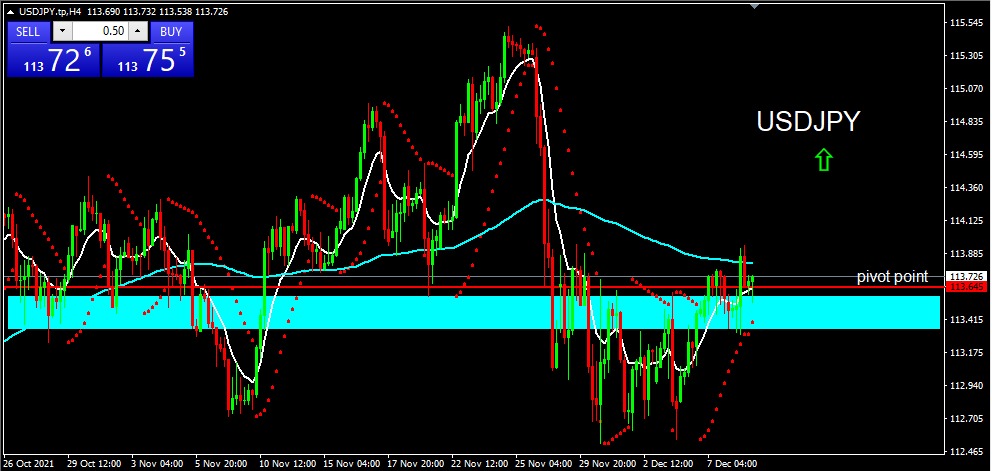
Task: Click price scale value 115.305
Action: (x=966, y=56)
